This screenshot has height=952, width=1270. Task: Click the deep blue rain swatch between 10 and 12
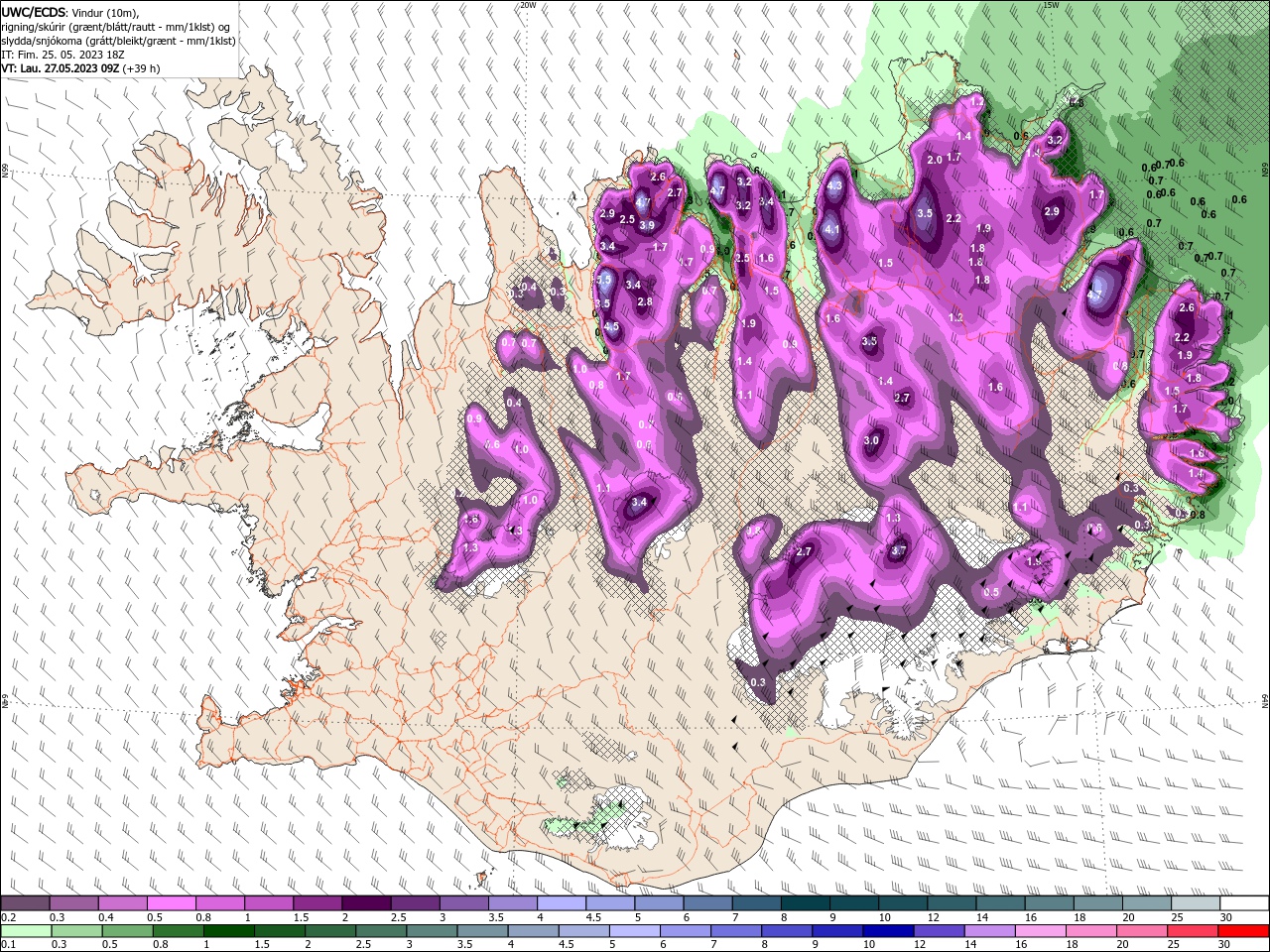pos(888,931)
